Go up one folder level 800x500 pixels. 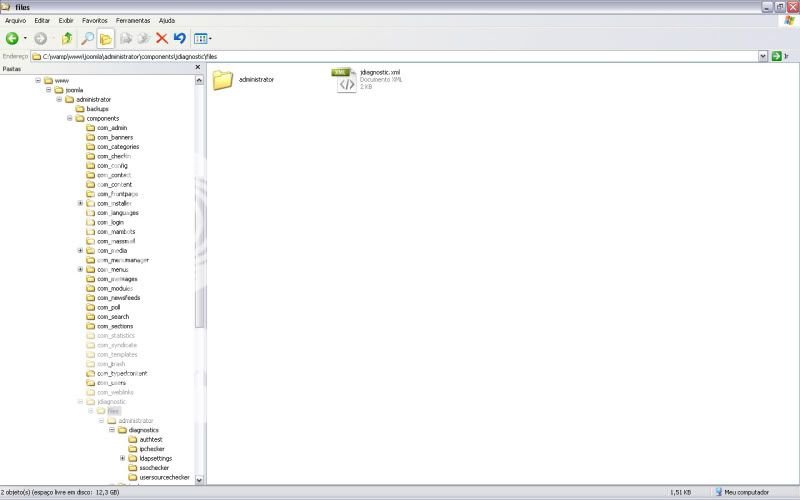67,38
